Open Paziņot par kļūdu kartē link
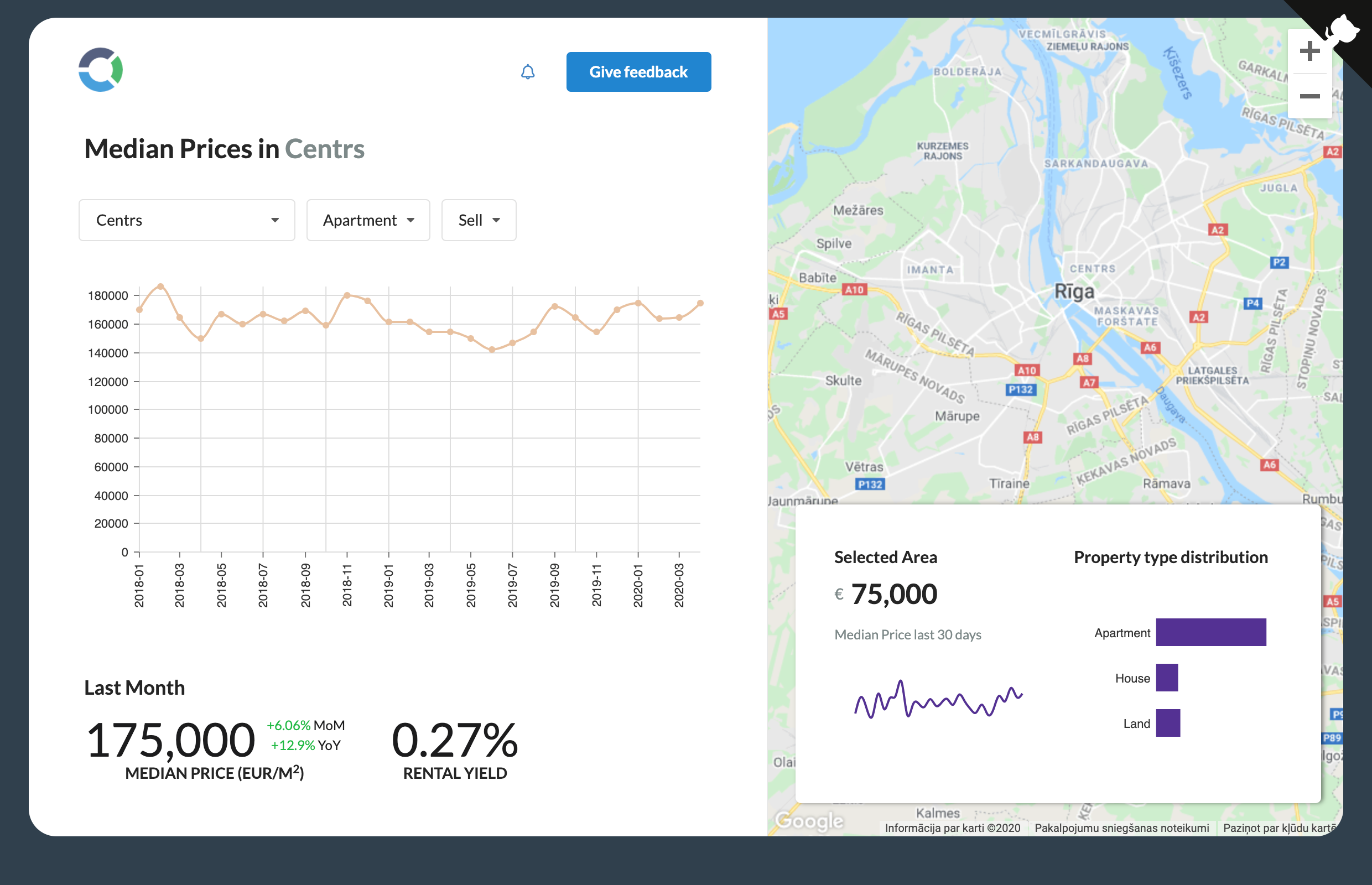Screen dimensions: 1372x885 click(1279, 827)
